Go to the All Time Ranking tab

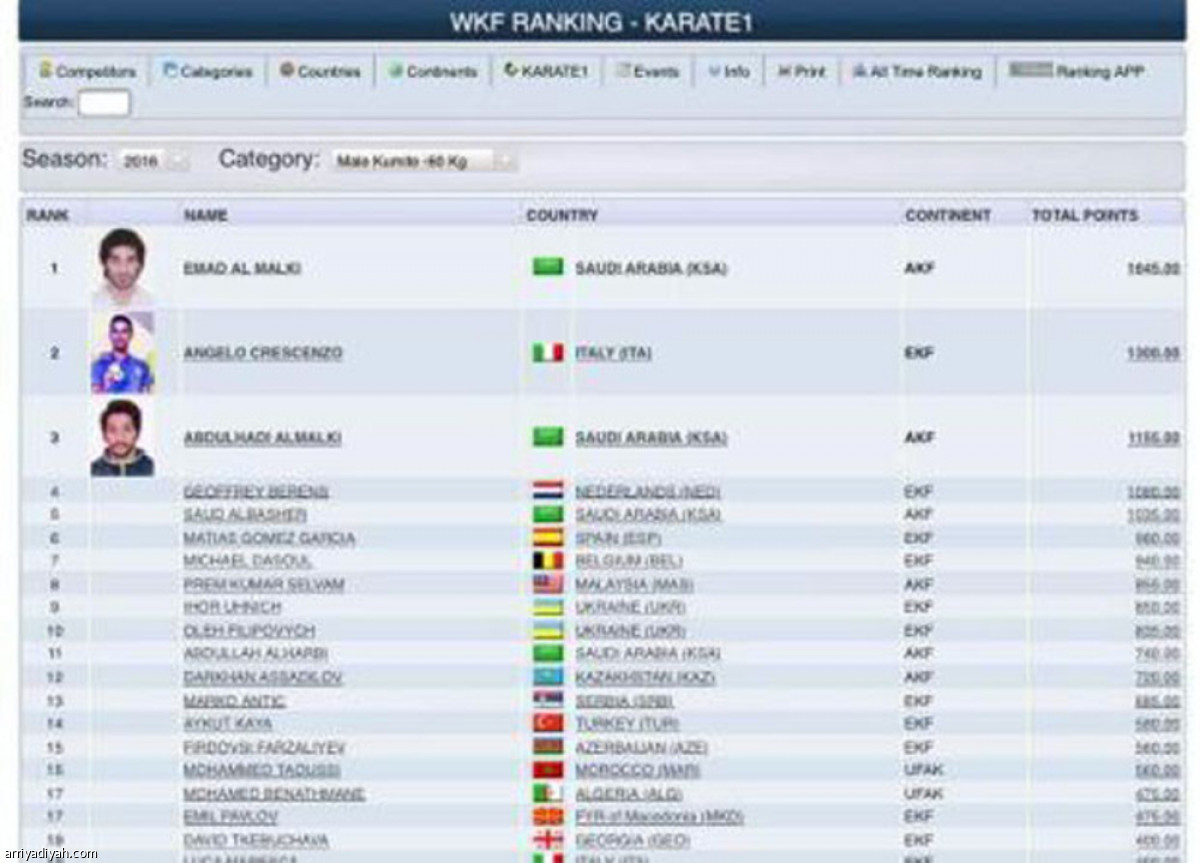tap(917, 72)
